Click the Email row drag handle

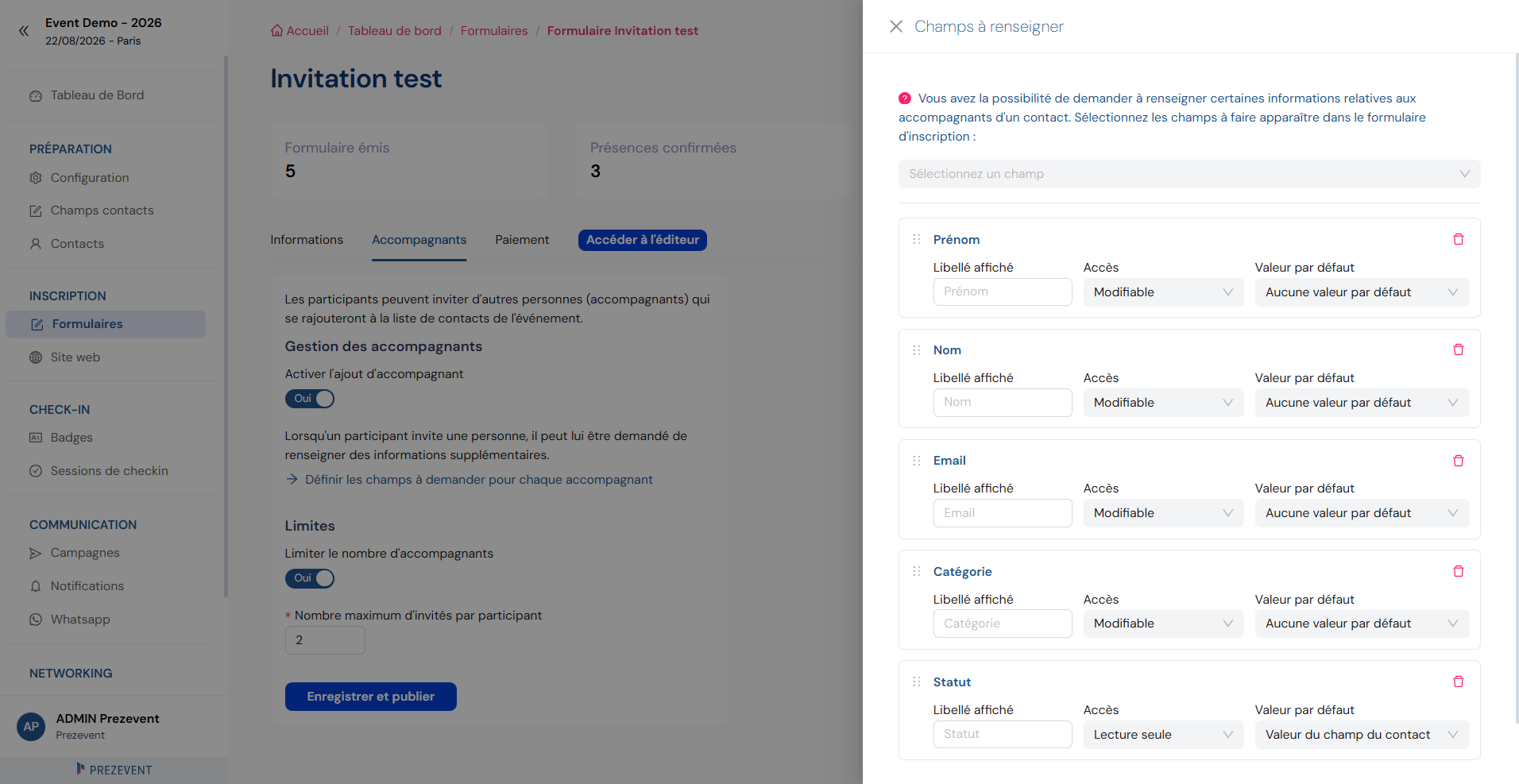[x=917, y=461]
